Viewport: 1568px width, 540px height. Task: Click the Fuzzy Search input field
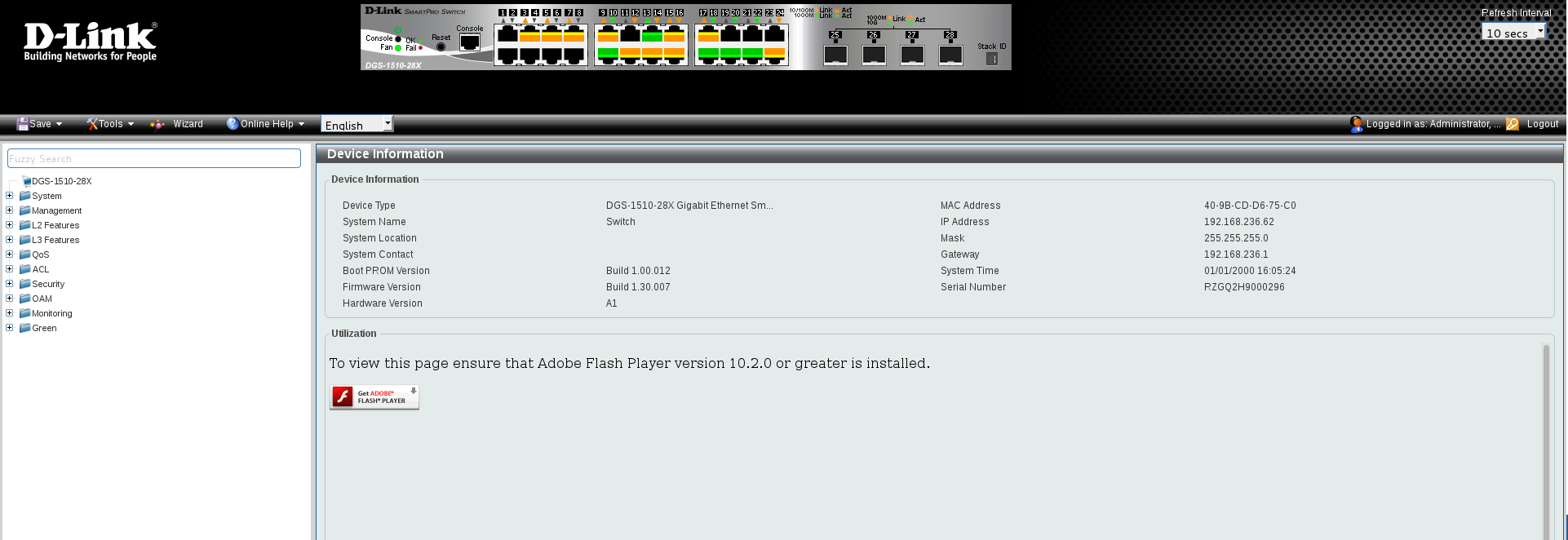point(154,159)
